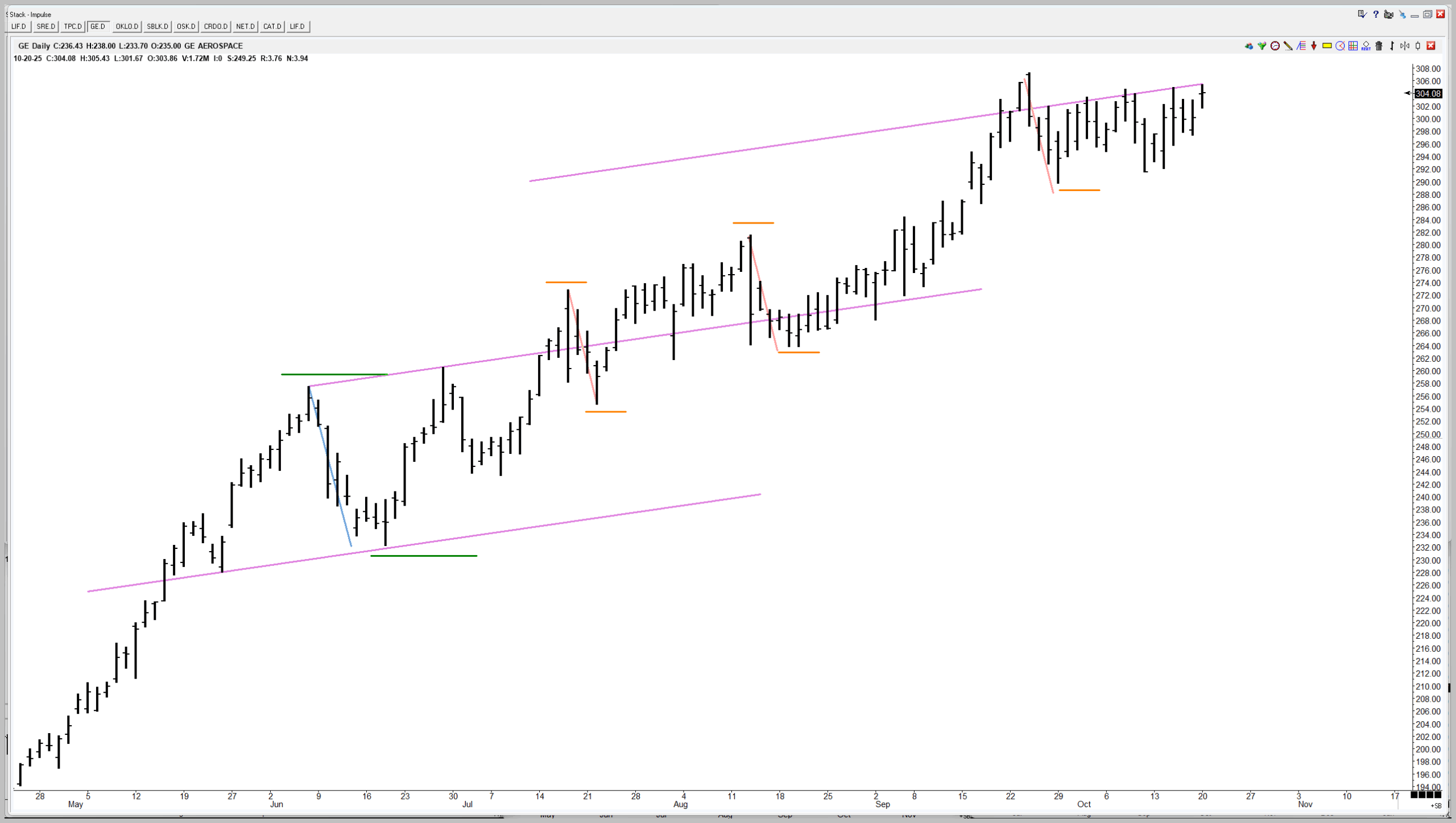Open the clock time-frame icon
This screenshot has height=823, width=1456.
click(x=1275, y=46)
